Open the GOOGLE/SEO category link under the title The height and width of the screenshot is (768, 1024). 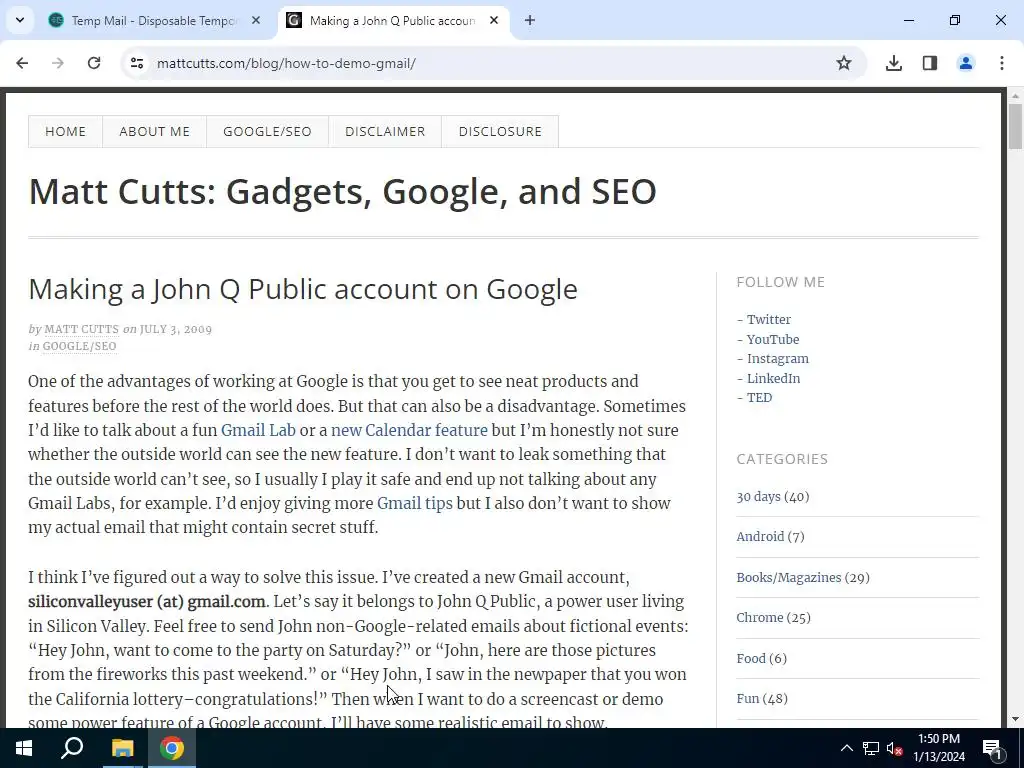point(80,346)
